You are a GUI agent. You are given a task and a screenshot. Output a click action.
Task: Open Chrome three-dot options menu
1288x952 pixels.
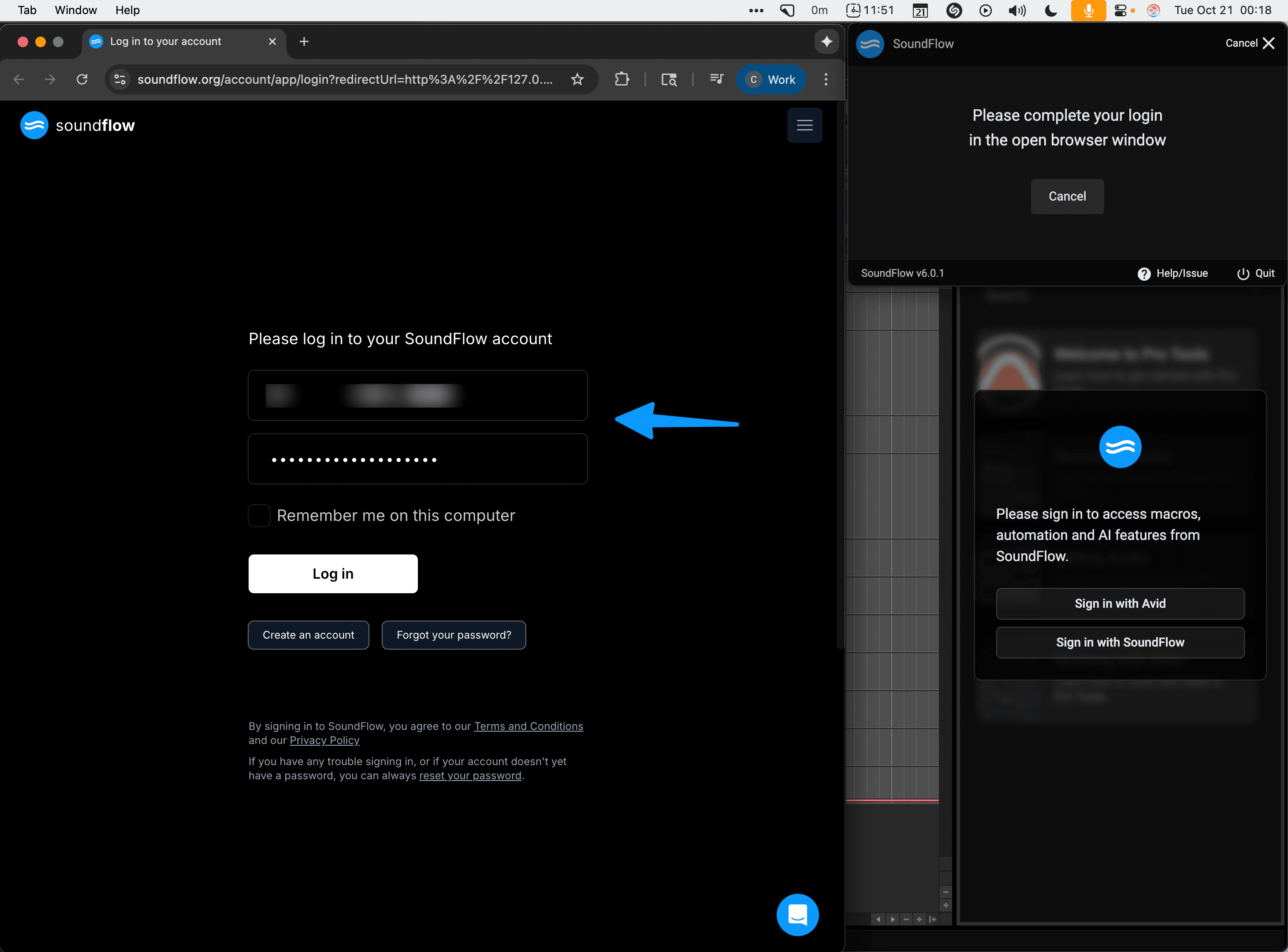(826, 79)
